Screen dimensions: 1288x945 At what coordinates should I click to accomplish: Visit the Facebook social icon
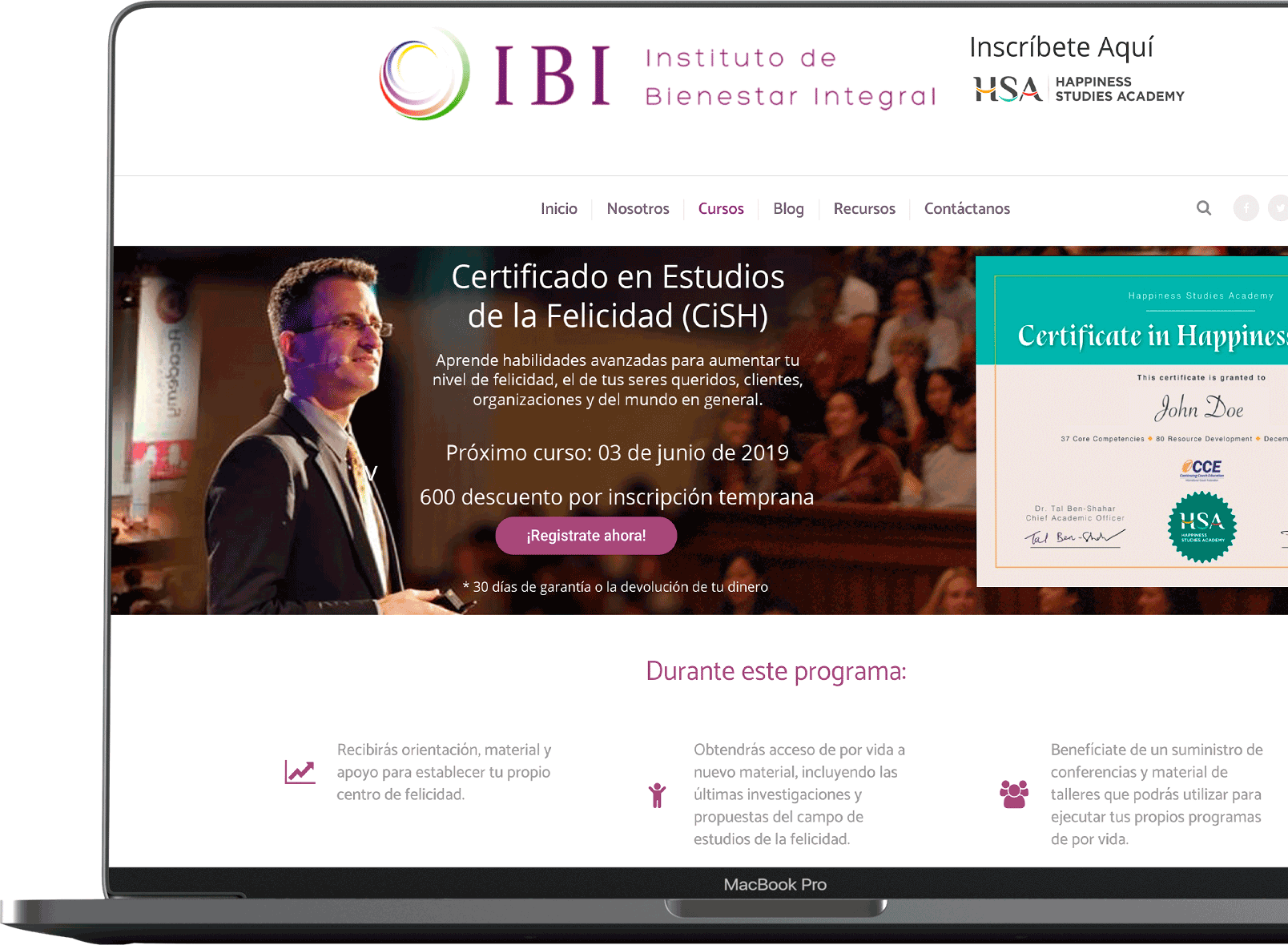[x=1246, y=208]
